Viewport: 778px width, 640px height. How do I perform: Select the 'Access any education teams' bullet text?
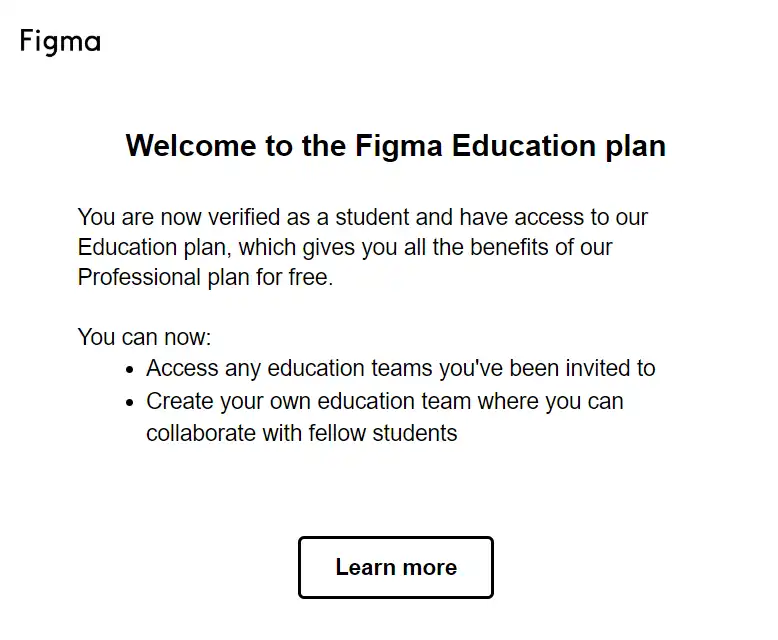coord(400,369)
